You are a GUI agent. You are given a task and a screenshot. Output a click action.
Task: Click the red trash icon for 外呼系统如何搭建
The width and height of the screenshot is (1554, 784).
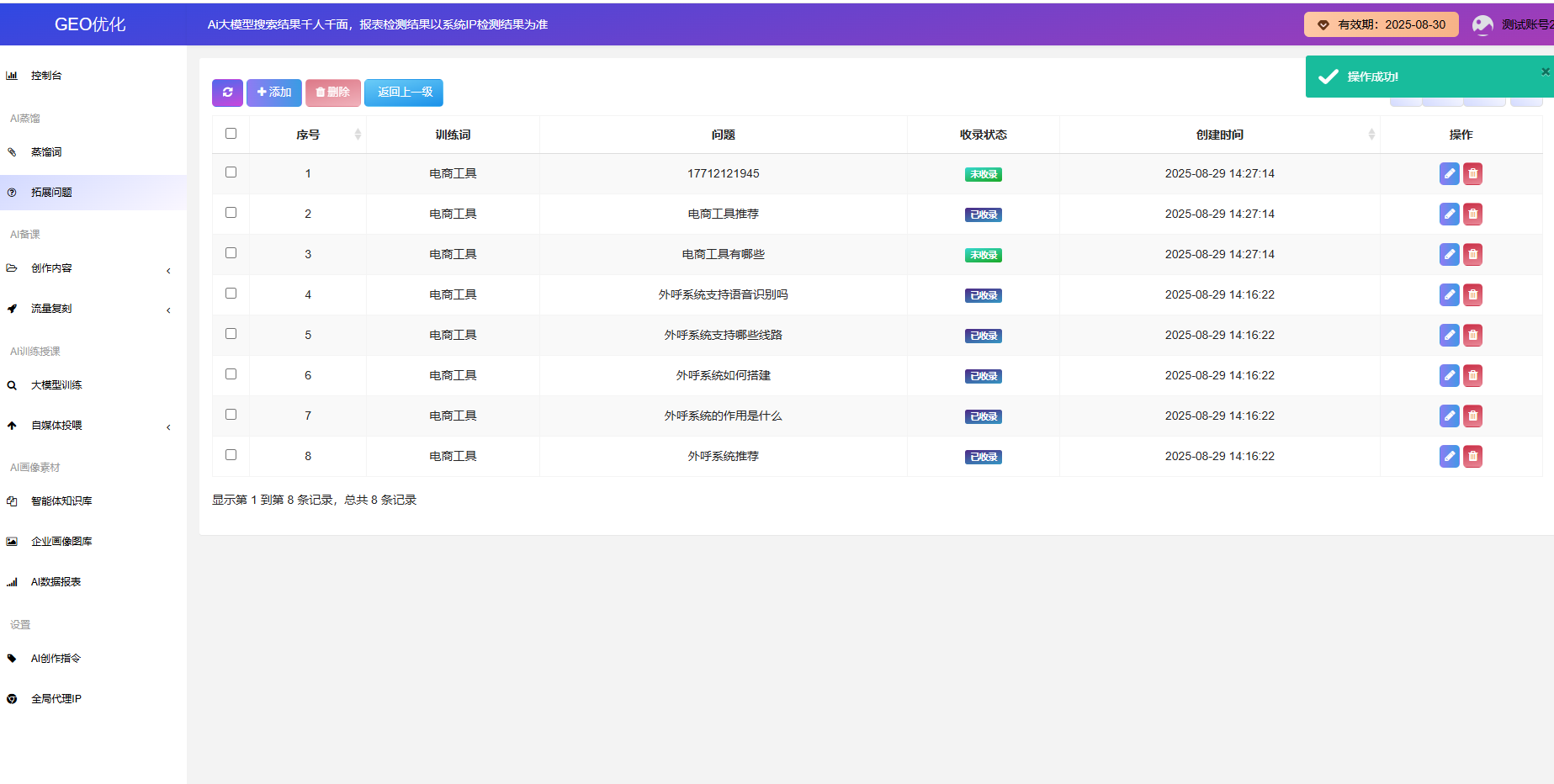pos(1472,376)
